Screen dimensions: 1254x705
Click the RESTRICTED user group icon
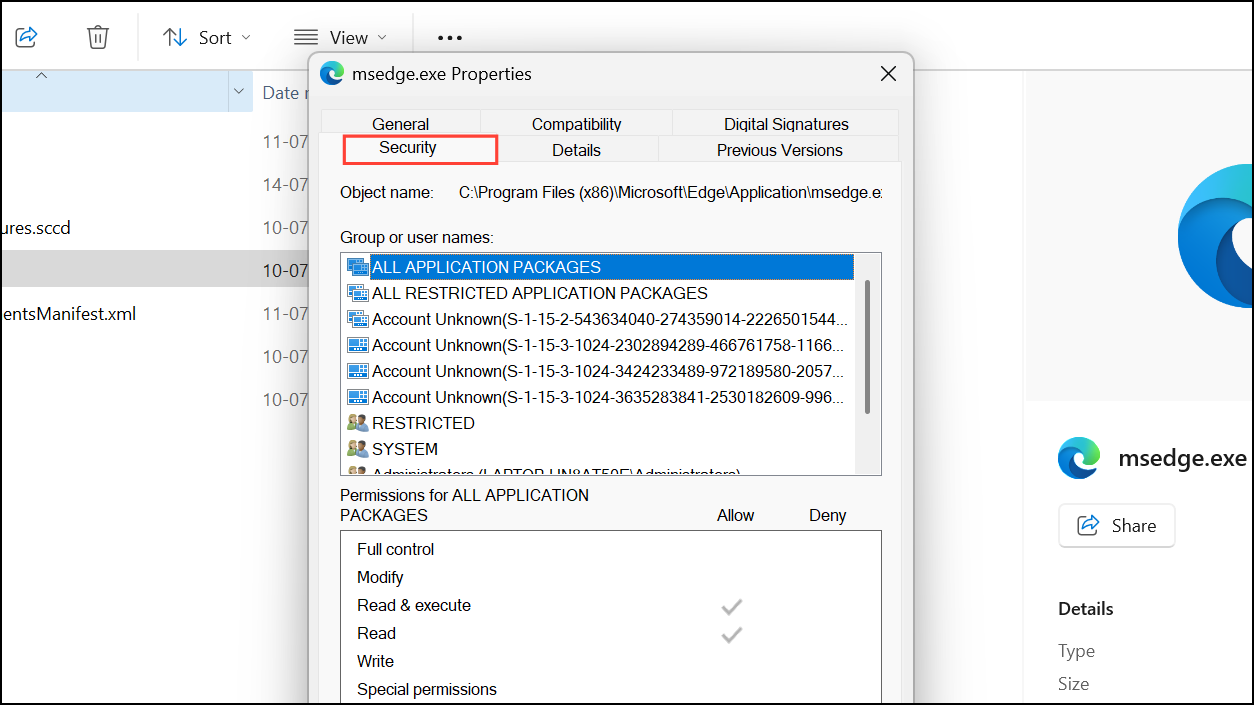tap(357, 423)
